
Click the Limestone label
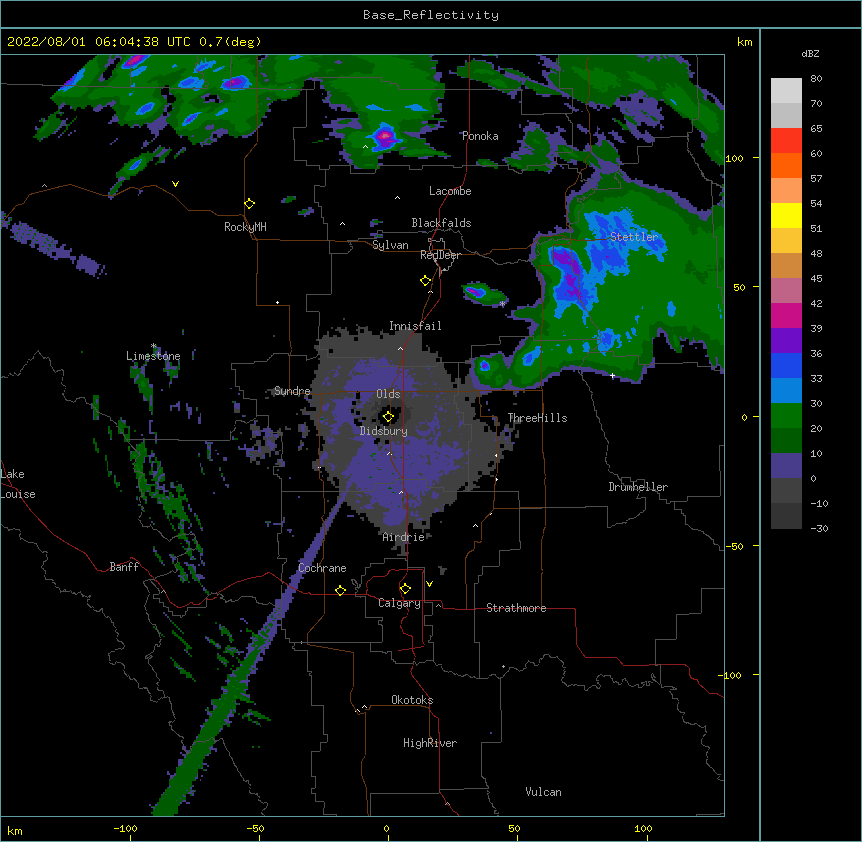[x=153, y=356]
